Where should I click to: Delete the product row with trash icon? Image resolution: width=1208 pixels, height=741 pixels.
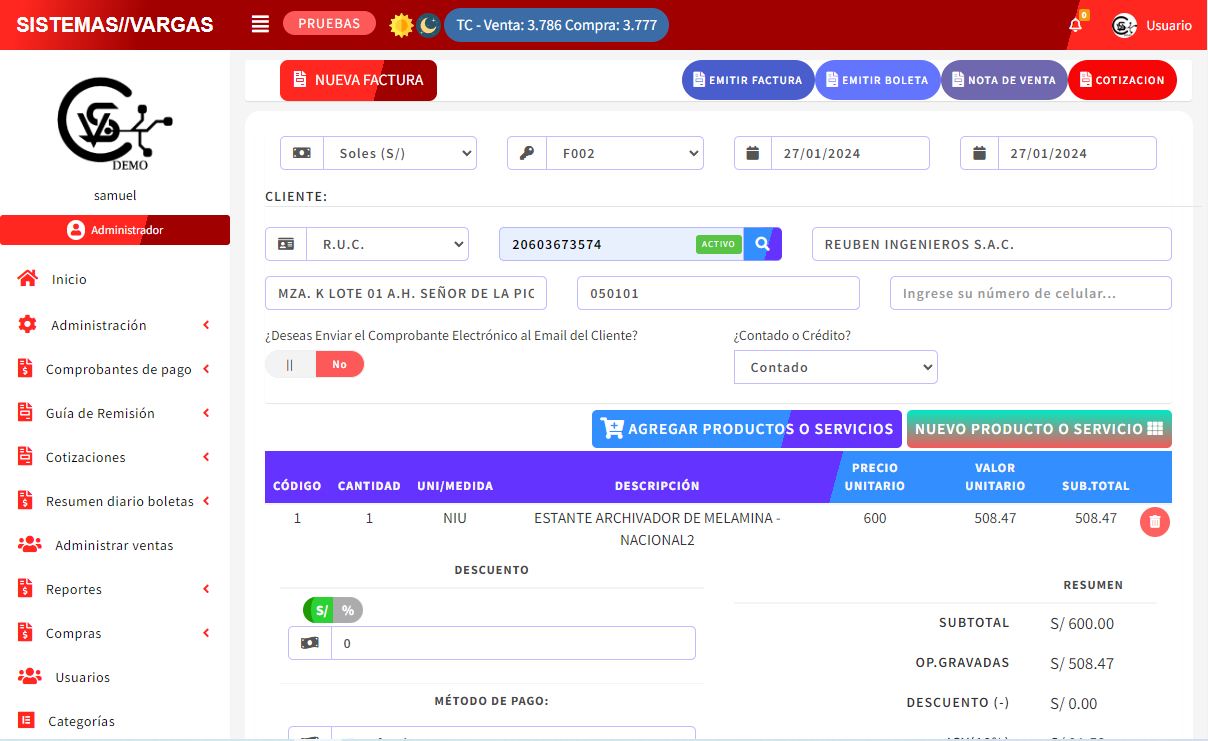1154,521
